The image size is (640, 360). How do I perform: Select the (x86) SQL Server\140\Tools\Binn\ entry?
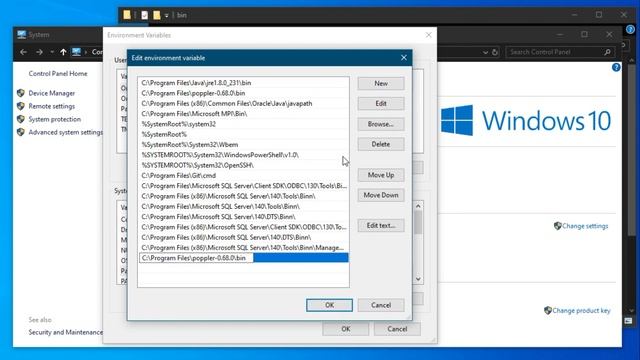point(243,196)
